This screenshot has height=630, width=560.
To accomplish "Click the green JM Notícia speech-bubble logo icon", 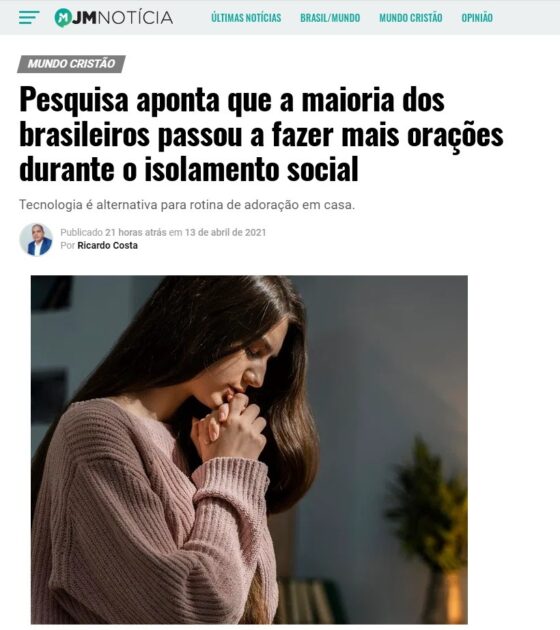I will pos(63,18).
